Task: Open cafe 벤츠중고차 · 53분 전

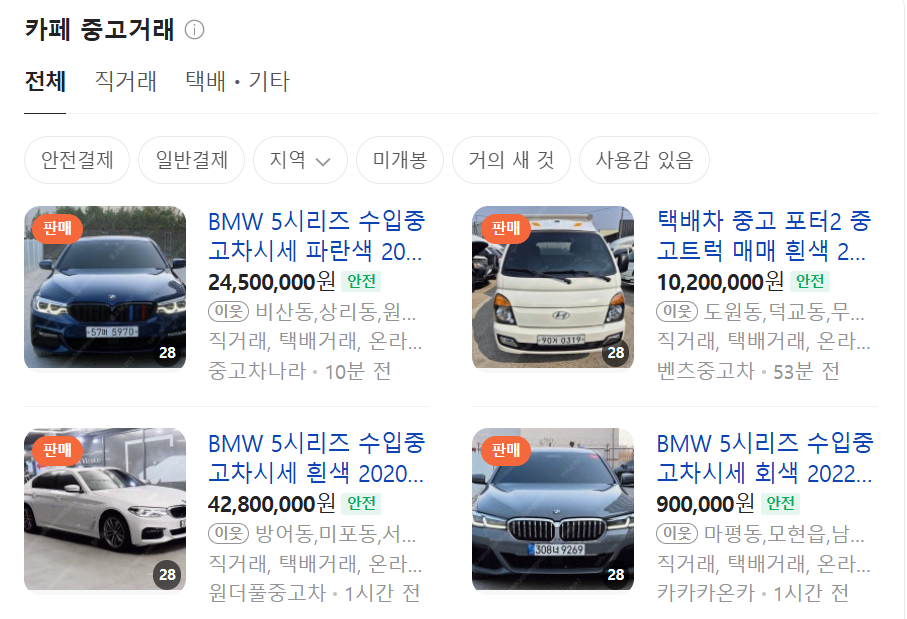Action: pyautogui.click(x=748, y=371)
